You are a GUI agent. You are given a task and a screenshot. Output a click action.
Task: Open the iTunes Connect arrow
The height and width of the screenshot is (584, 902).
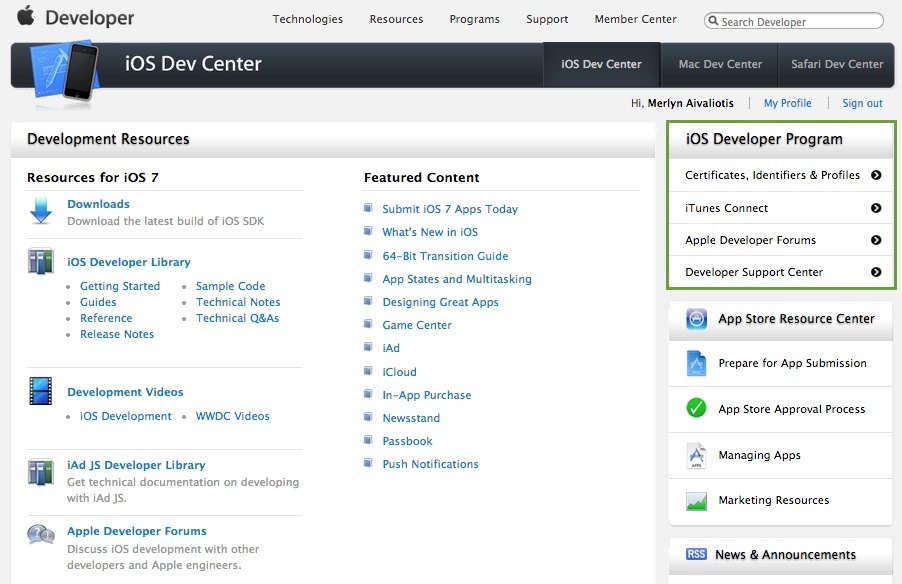tap(876, 208)
